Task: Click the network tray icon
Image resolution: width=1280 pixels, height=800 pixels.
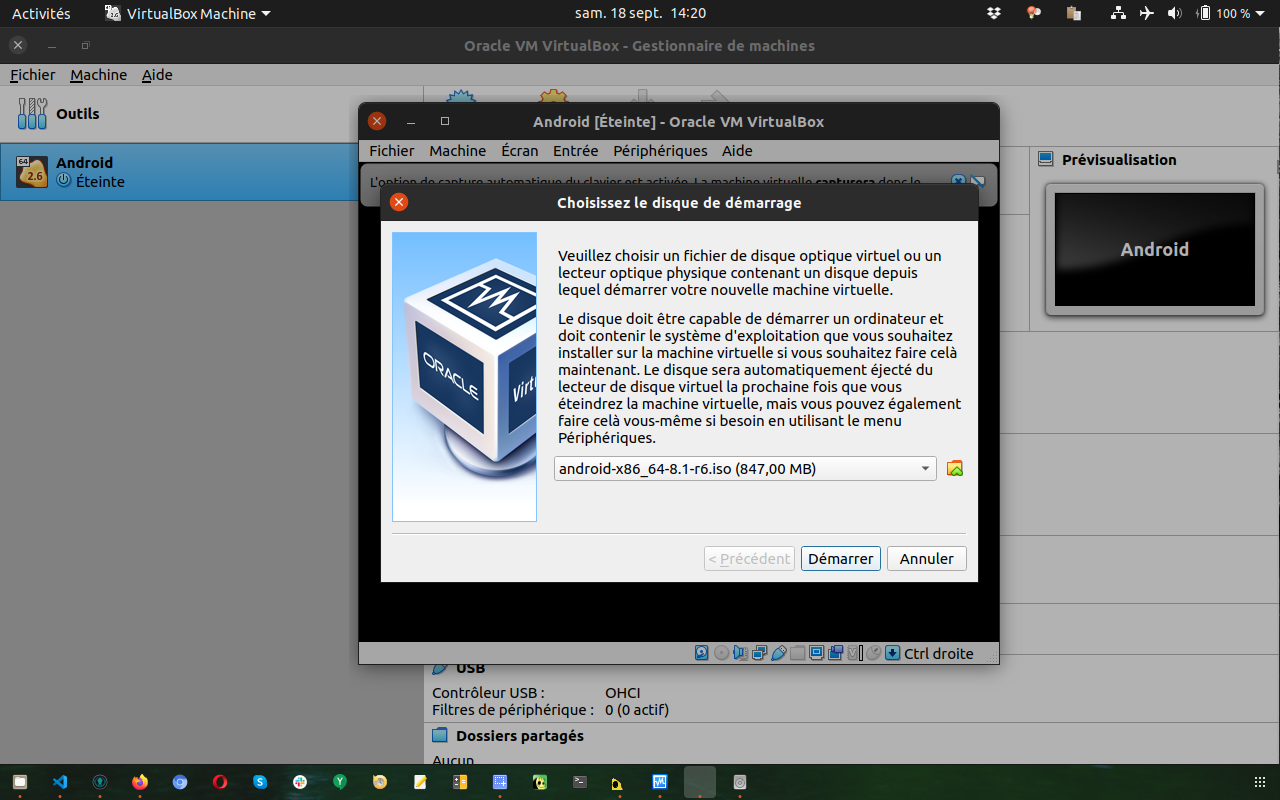Action: [1119, 14]
